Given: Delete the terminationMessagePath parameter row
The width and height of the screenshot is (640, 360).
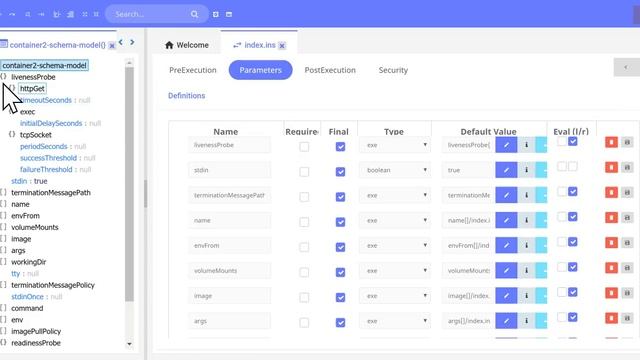Looking at the screenshot, I should [x=611, y=192].
